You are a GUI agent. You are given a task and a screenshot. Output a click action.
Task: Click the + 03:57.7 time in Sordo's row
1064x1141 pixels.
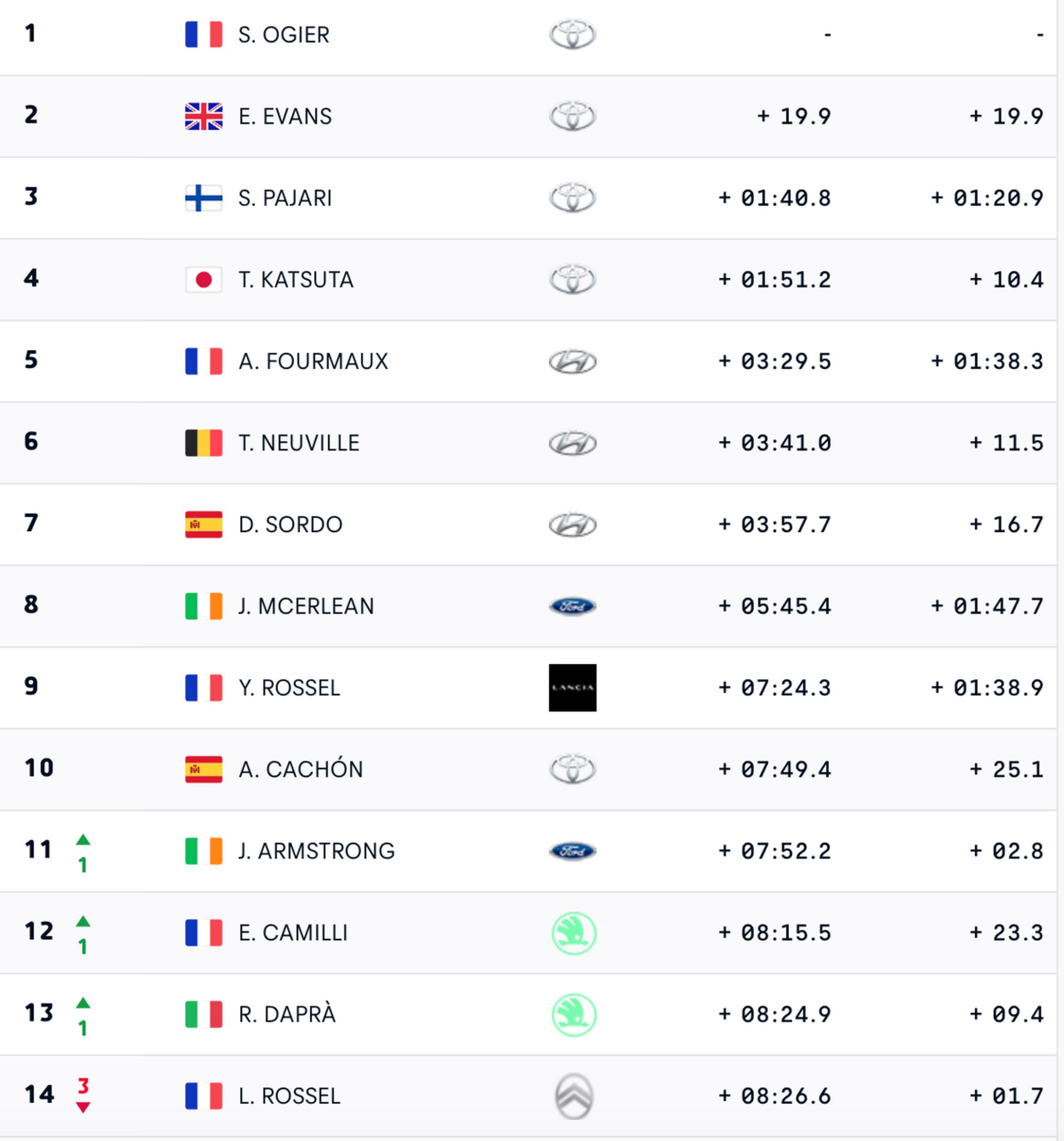pos(774,524)
